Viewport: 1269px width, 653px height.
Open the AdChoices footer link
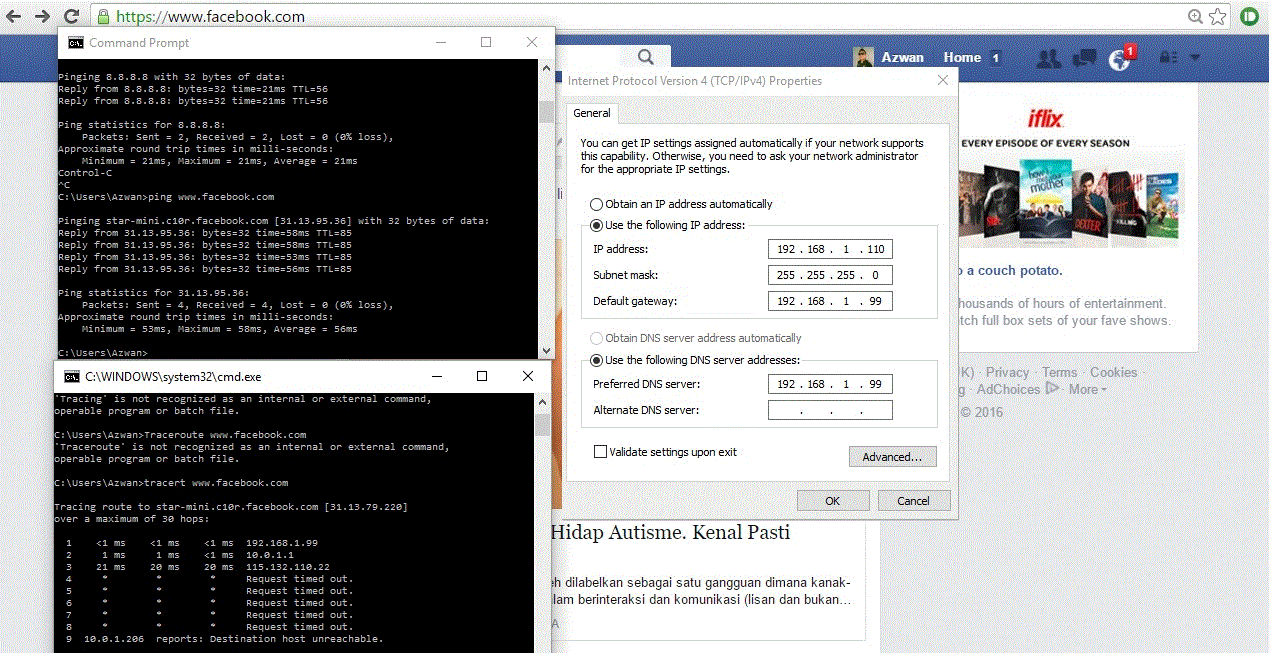click(1009, 389)
